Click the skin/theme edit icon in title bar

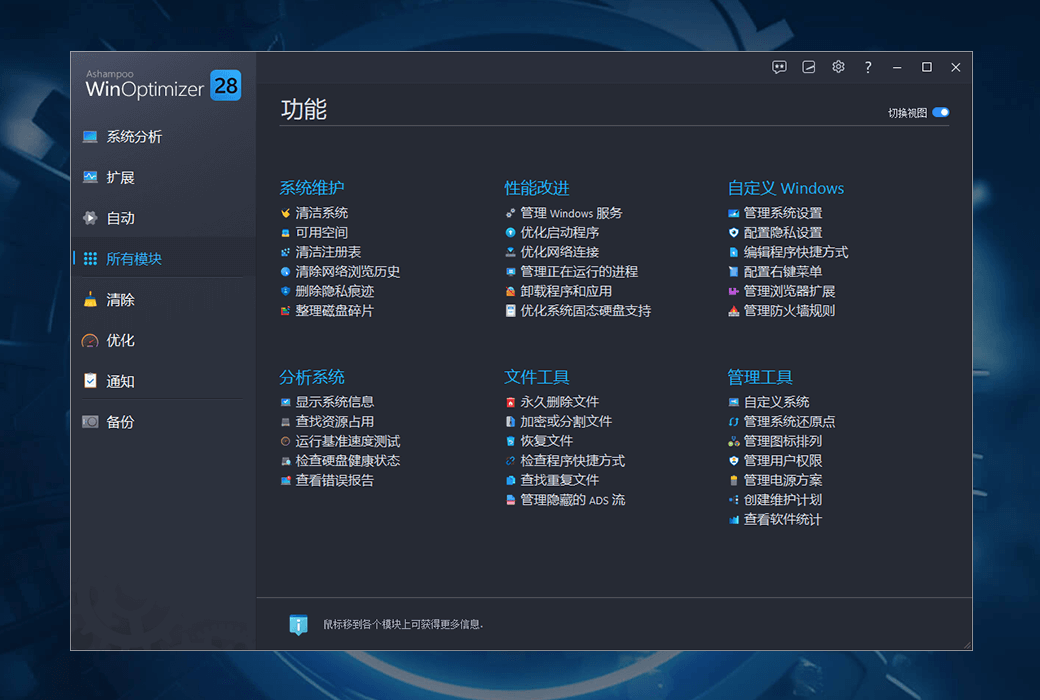click(809, 67)
